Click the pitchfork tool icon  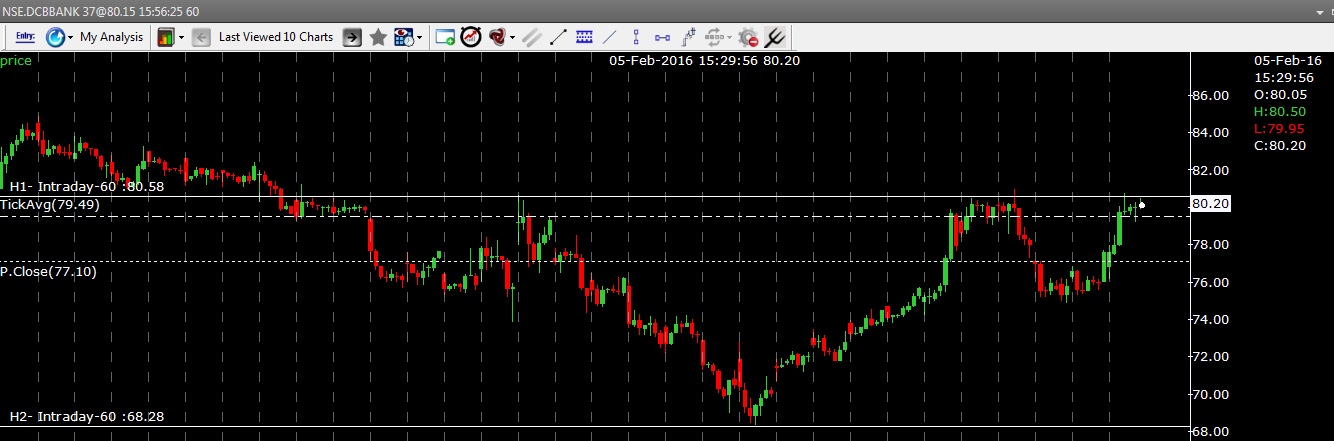[774, 37]
